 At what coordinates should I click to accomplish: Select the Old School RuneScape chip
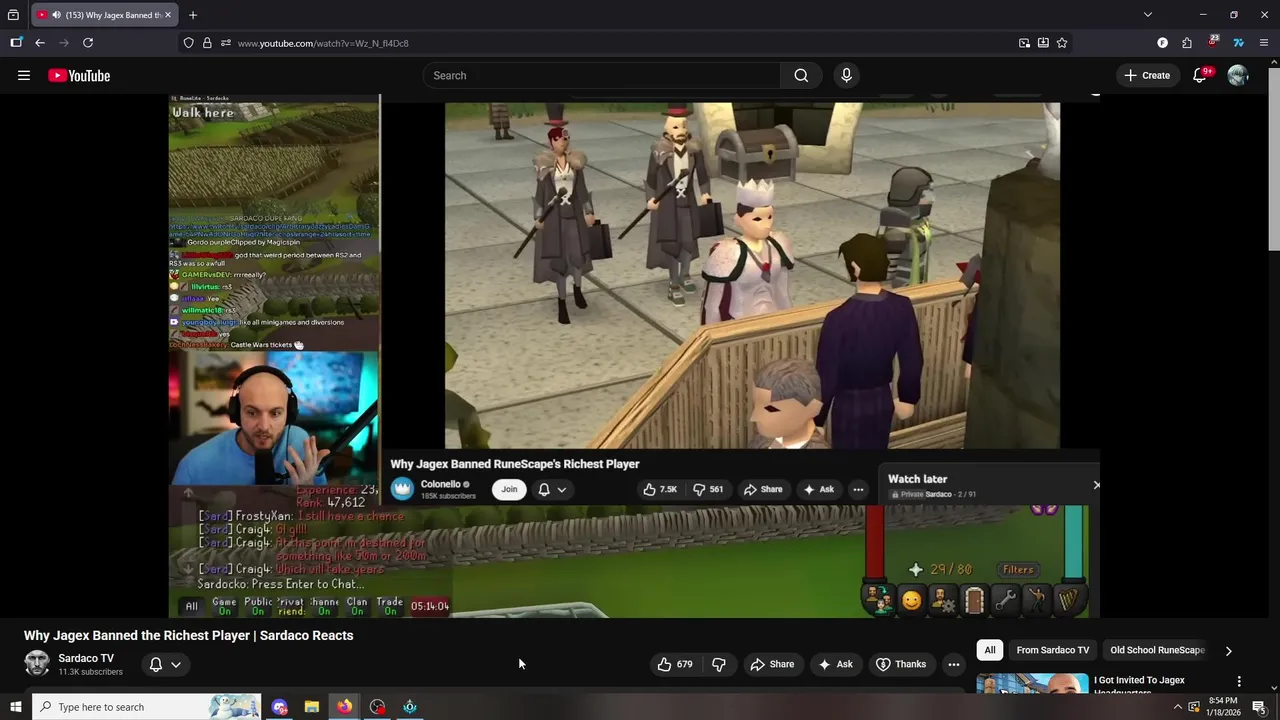[x=1157, y=650]
